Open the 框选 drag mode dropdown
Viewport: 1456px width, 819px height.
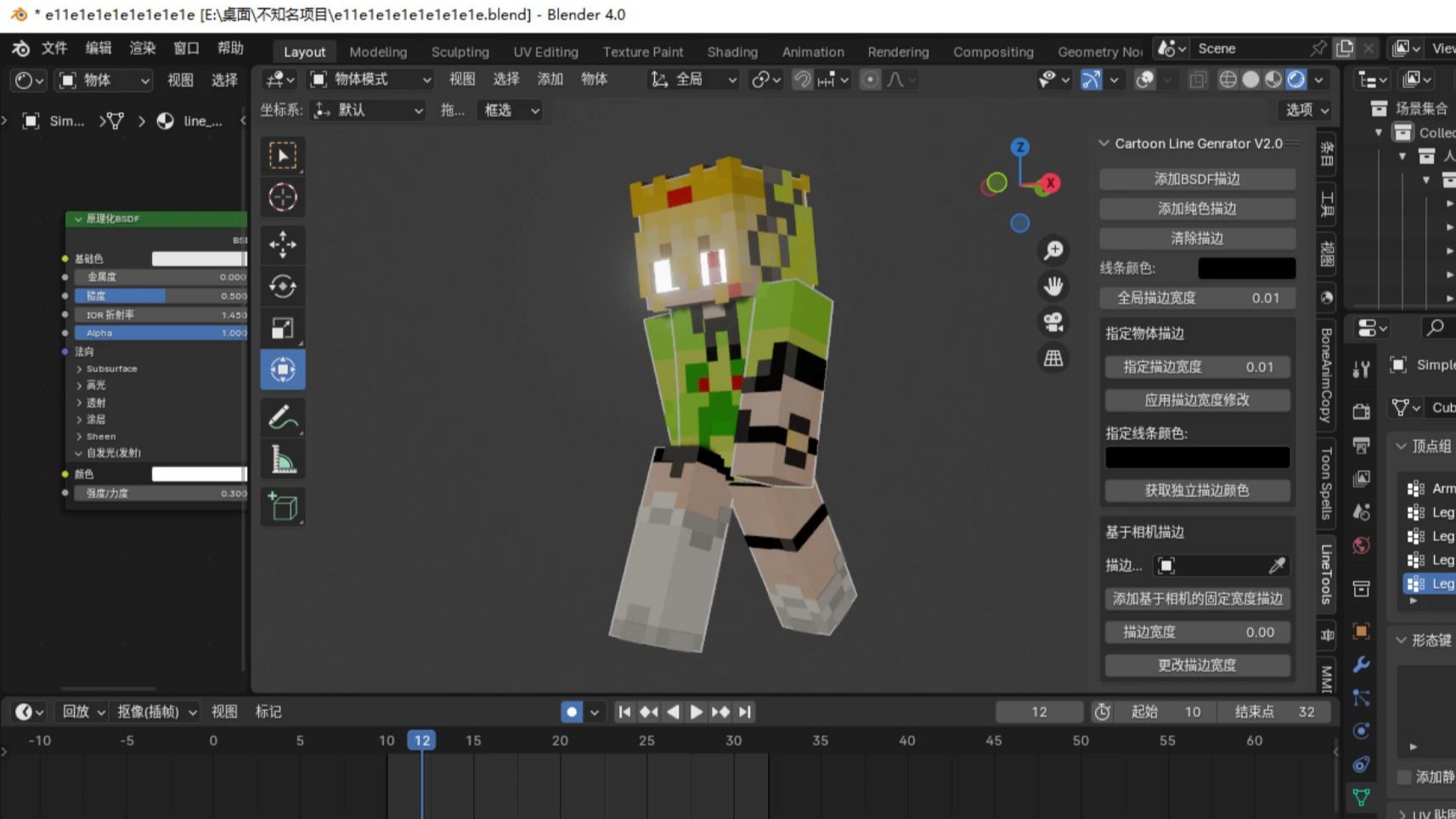pos(510,110)
